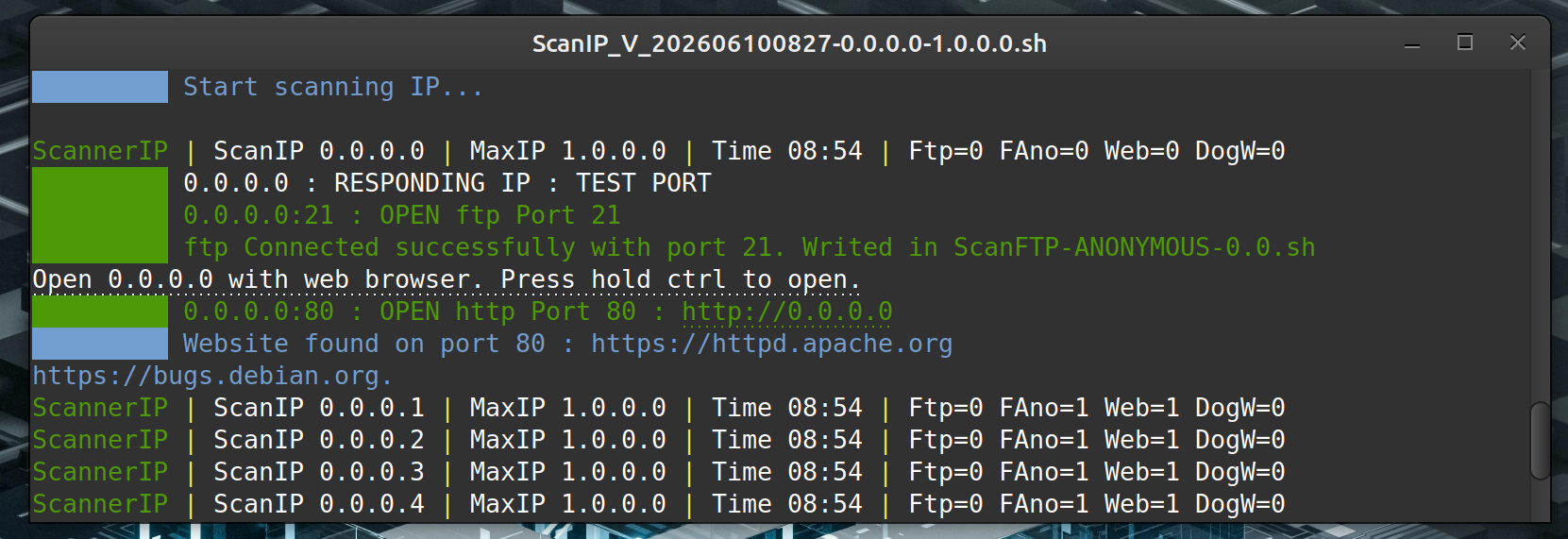Click the large green status block
Screen dimensions: 1568x539
click(100, 215)
